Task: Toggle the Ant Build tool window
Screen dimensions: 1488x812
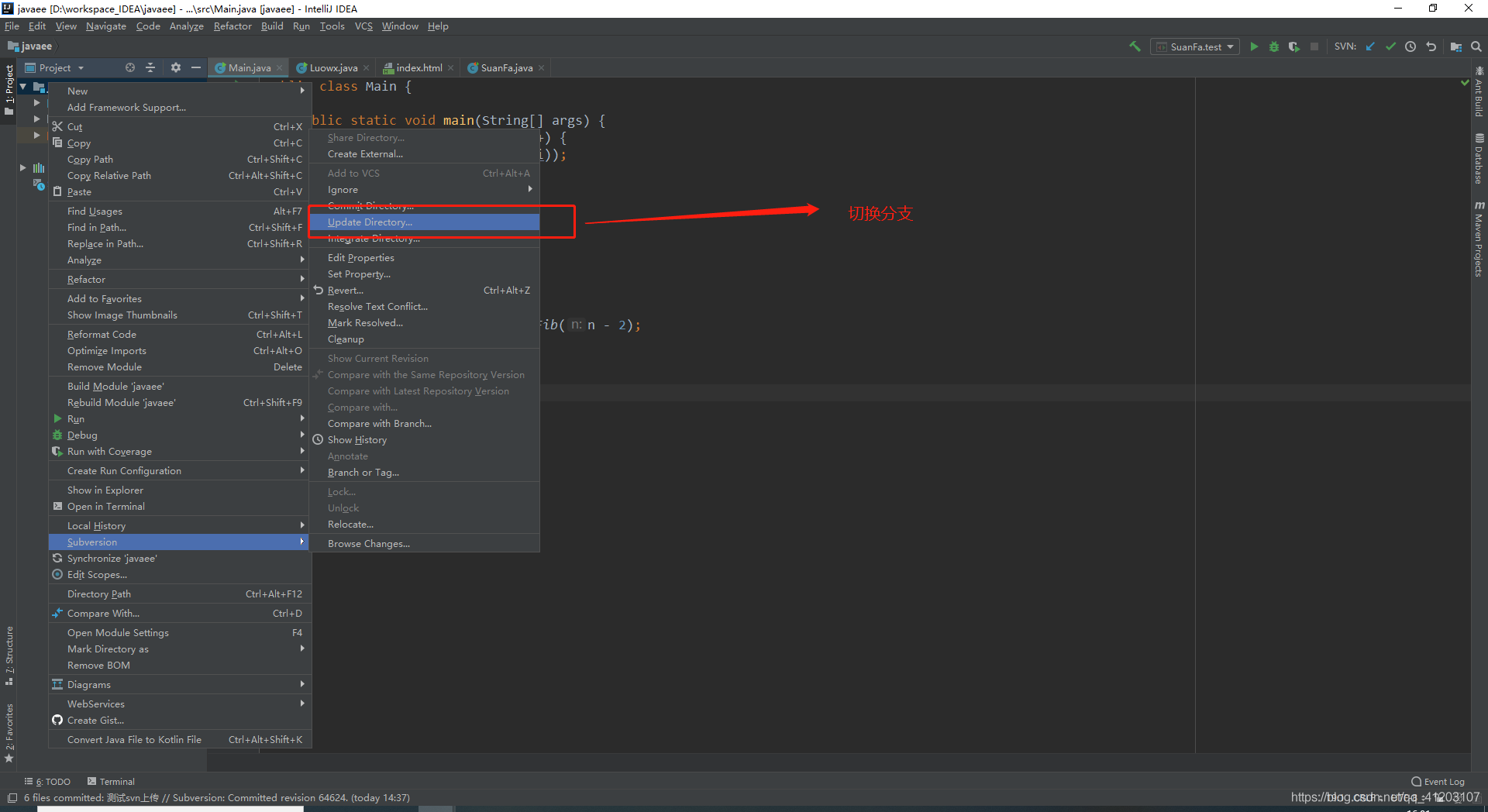Action: tap(1479, 91)
